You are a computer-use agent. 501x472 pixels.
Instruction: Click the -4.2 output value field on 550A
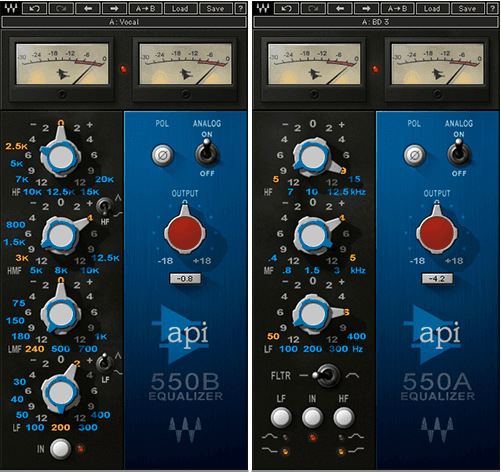click(x=437, y=279)
